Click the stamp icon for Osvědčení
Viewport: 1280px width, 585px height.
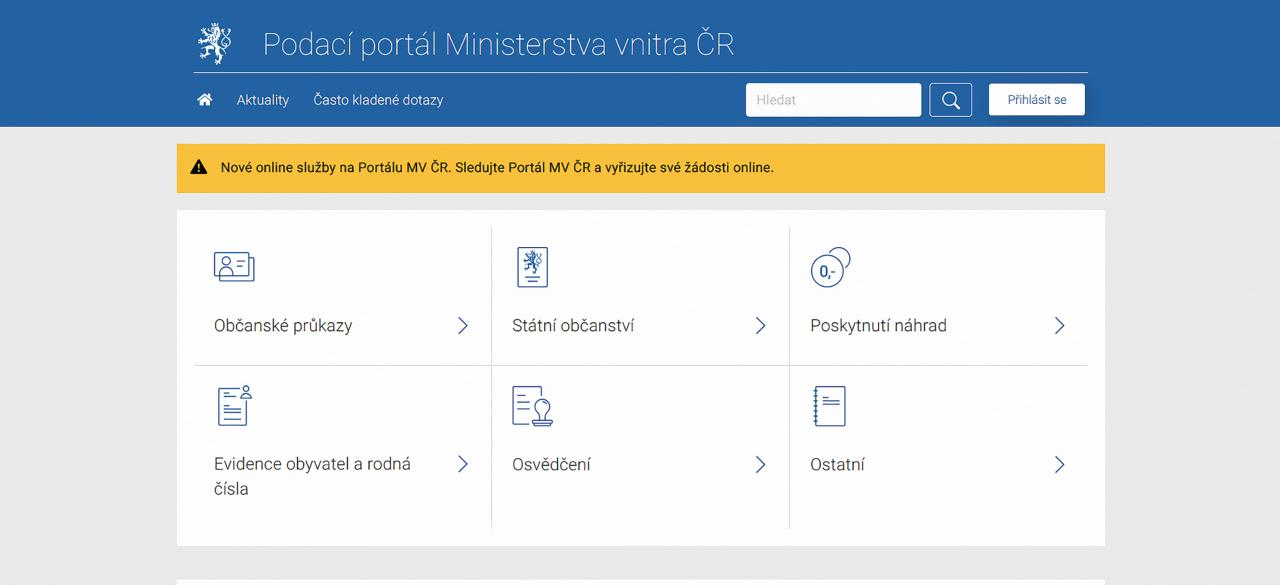click(x=532, y=406)
